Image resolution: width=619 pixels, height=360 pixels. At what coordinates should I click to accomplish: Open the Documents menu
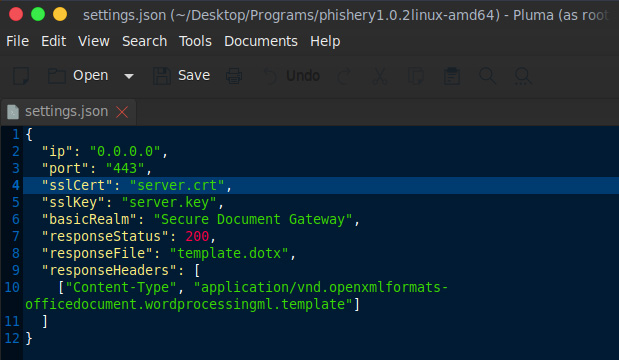point(261,41)
